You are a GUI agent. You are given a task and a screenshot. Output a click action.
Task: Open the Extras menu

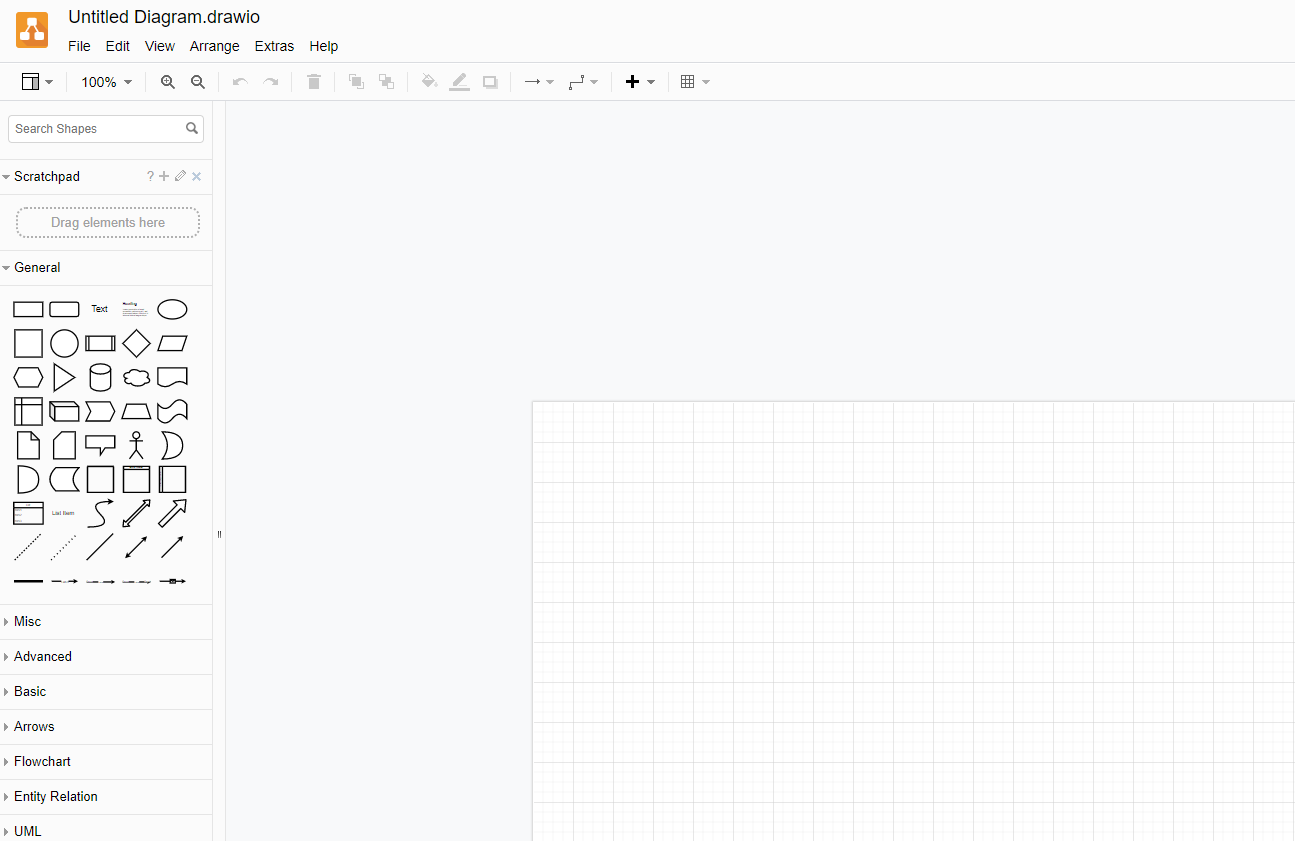point(274,46)
